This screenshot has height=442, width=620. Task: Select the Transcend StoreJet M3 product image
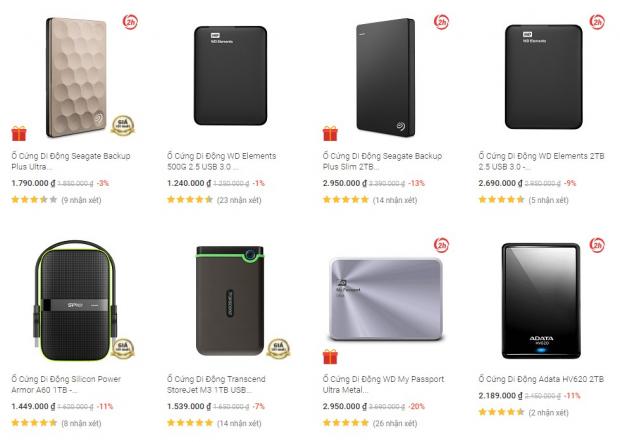[229, 299]
